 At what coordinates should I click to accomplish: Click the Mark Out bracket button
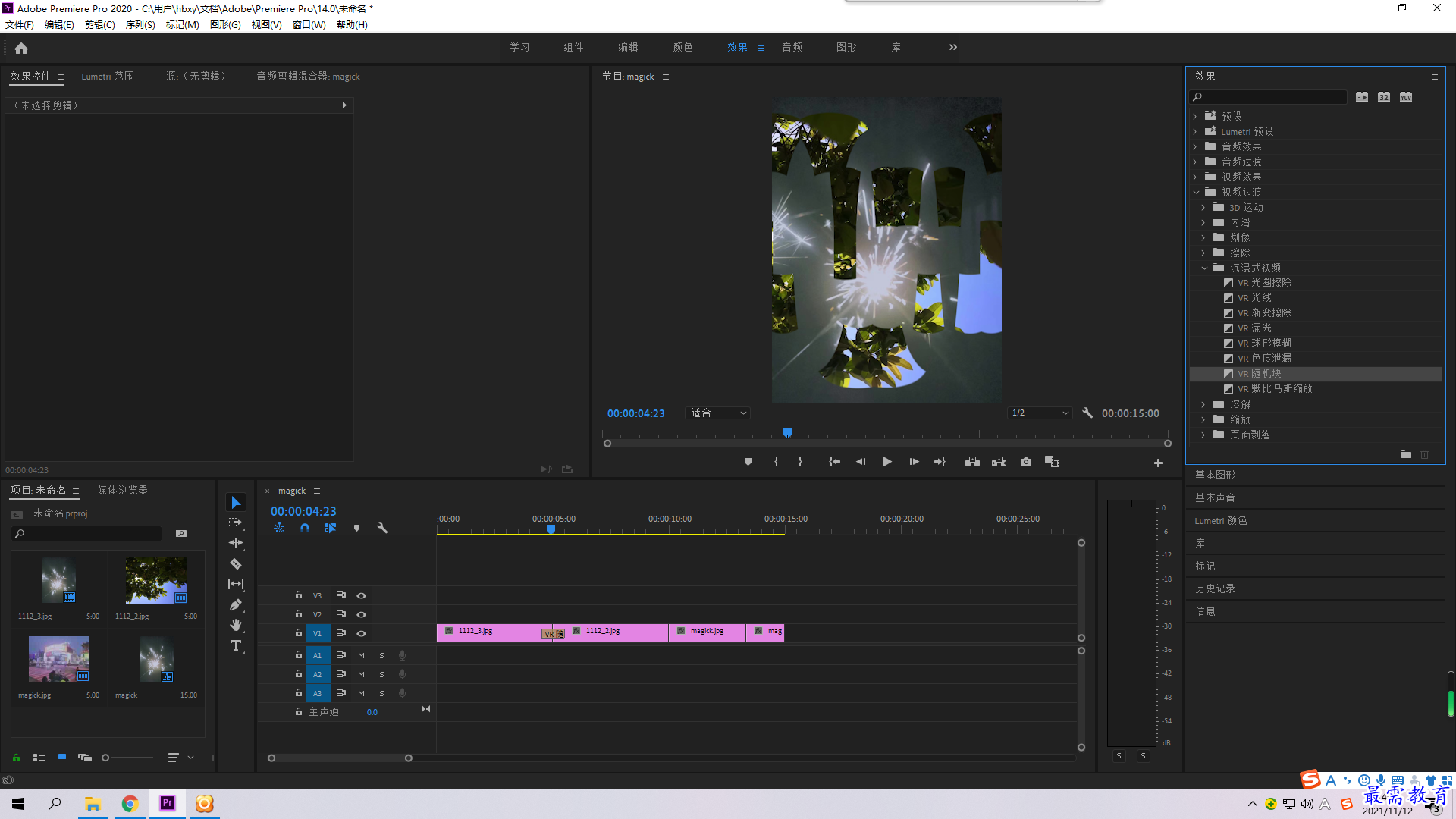click(x=800, y=462)
